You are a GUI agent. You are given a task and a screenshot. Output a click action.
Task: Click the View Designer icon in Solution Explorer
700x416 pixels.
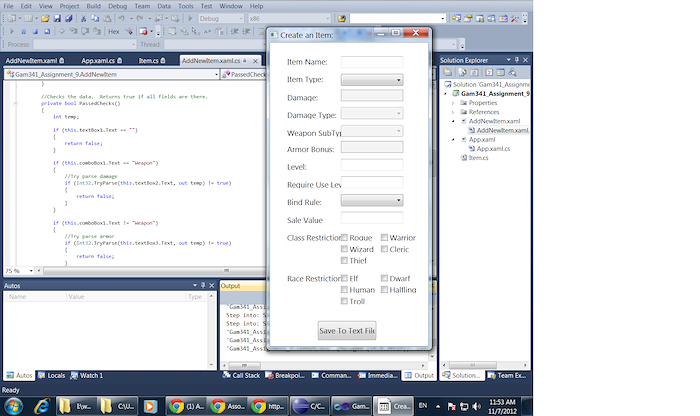(x=500, y=72)
